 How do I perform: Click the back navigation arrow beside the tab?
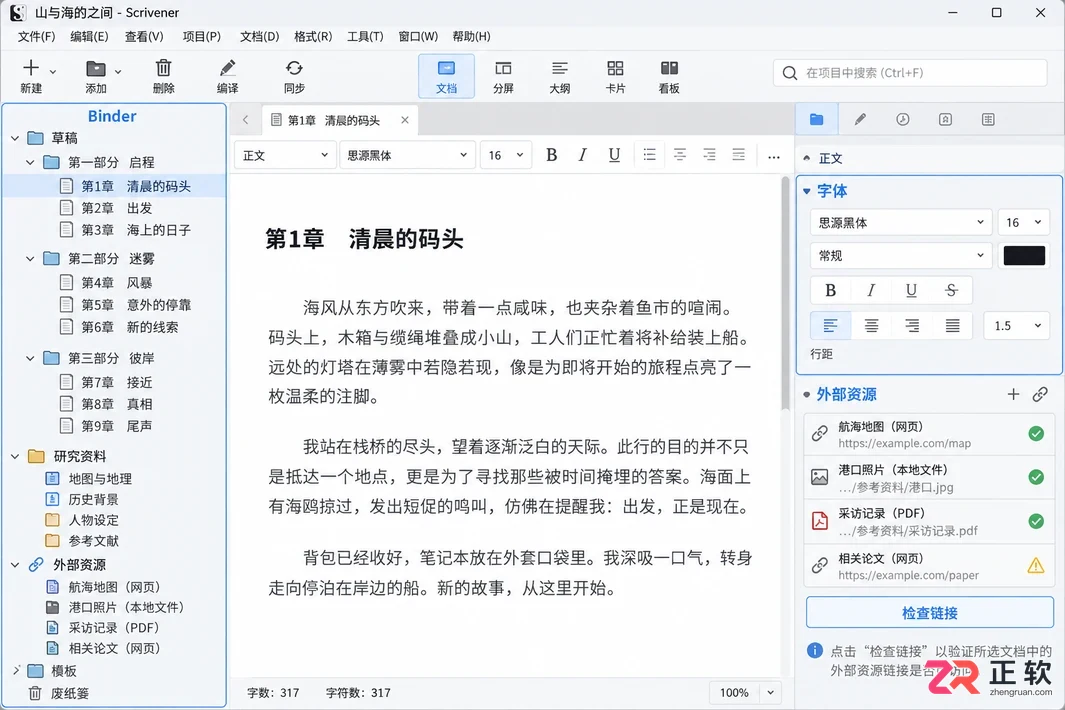click(245, 120)
